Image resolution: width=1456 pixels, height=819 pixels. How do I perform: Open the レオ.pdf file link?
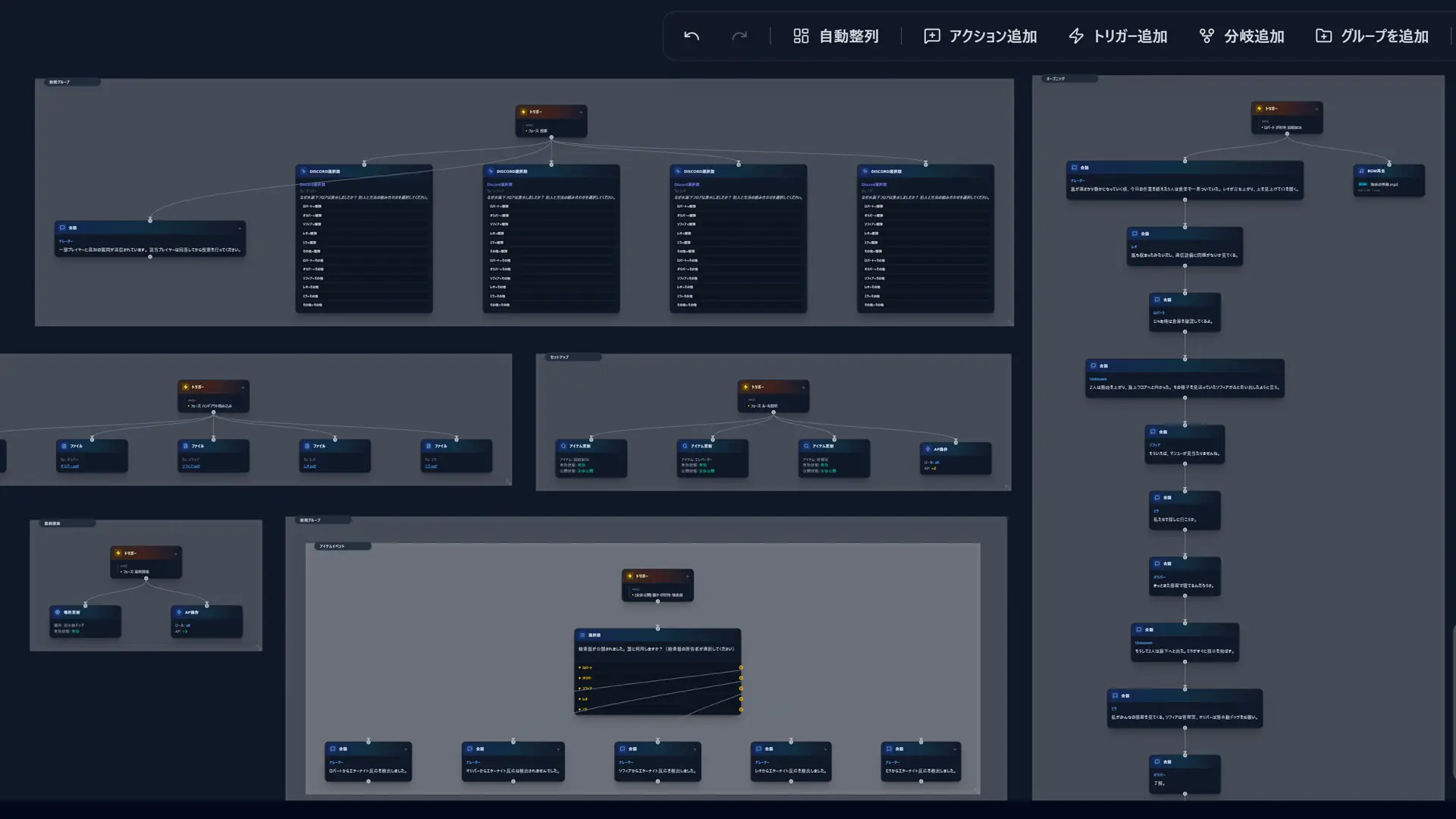click(310, 466)
